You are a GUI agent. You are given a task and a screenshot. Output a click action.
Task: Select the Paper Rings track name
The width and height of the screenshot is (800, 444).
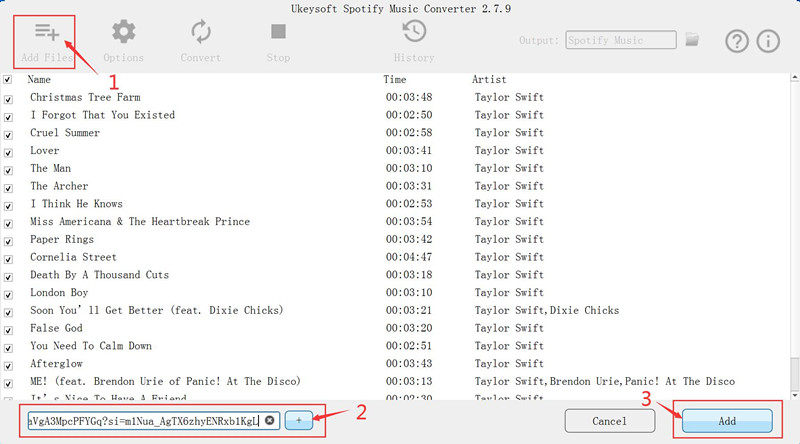(x=62, y=239)
